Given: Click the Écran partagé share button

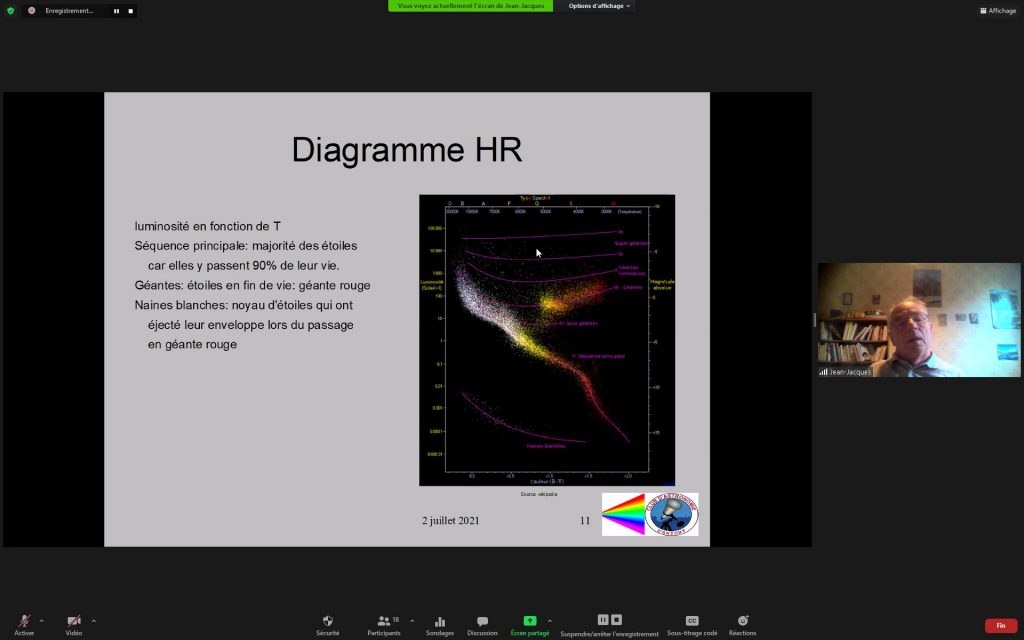Looking at the screenshot, I should (x=530, y=625).
